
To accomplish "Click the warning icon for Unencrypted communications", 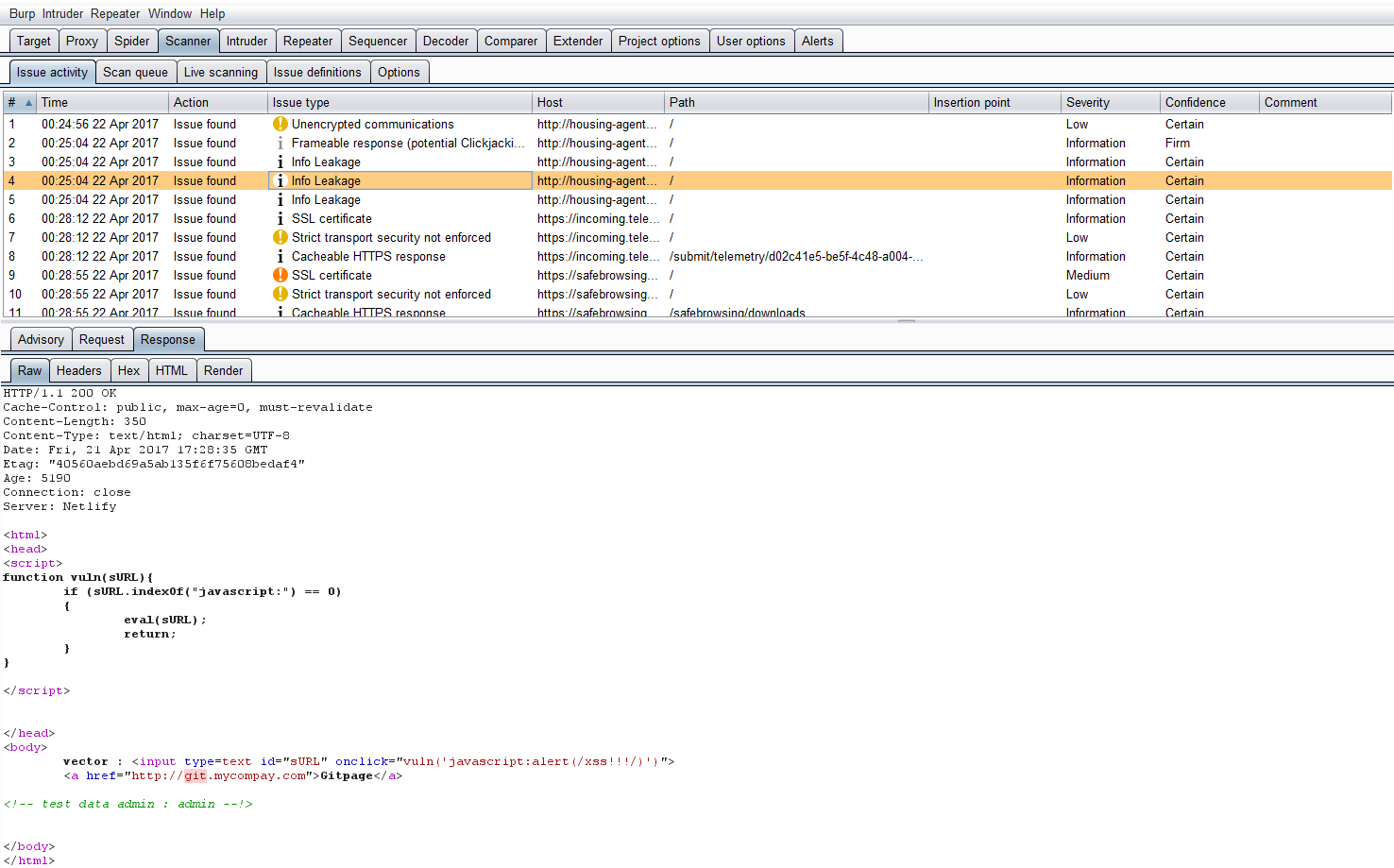I will [x=280, y=124].
